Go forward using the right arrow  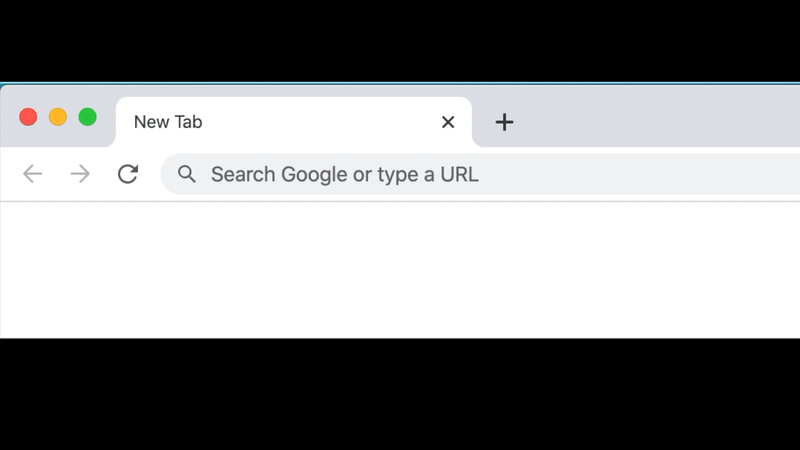(80, 174)
